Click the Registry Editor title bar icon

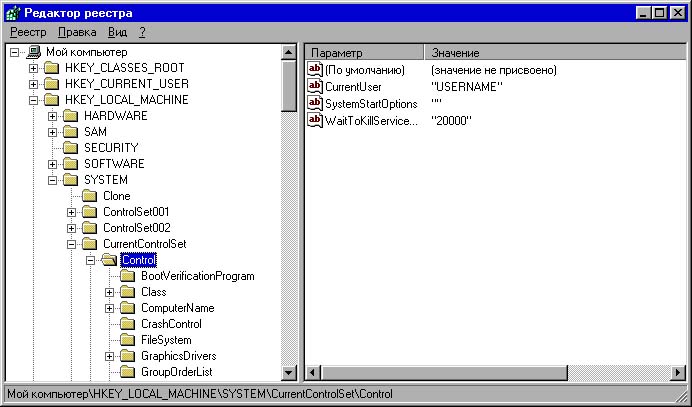[x=13, y=13]
